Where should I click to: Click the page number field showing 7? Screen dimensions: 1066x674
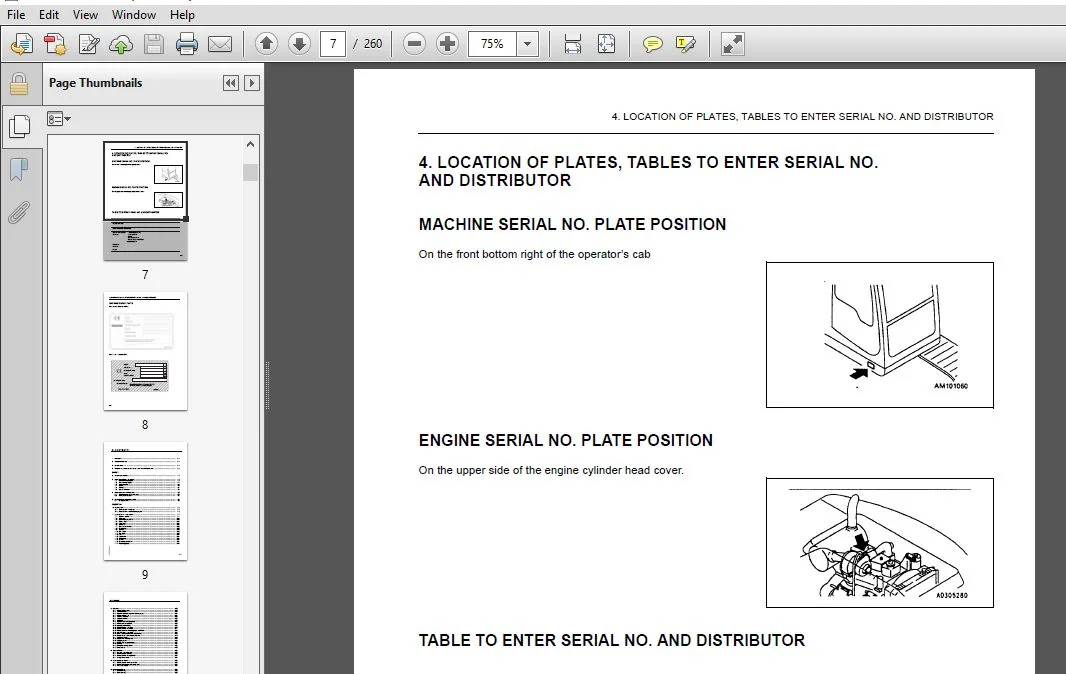pyautogui.click(x=332, y=44)
